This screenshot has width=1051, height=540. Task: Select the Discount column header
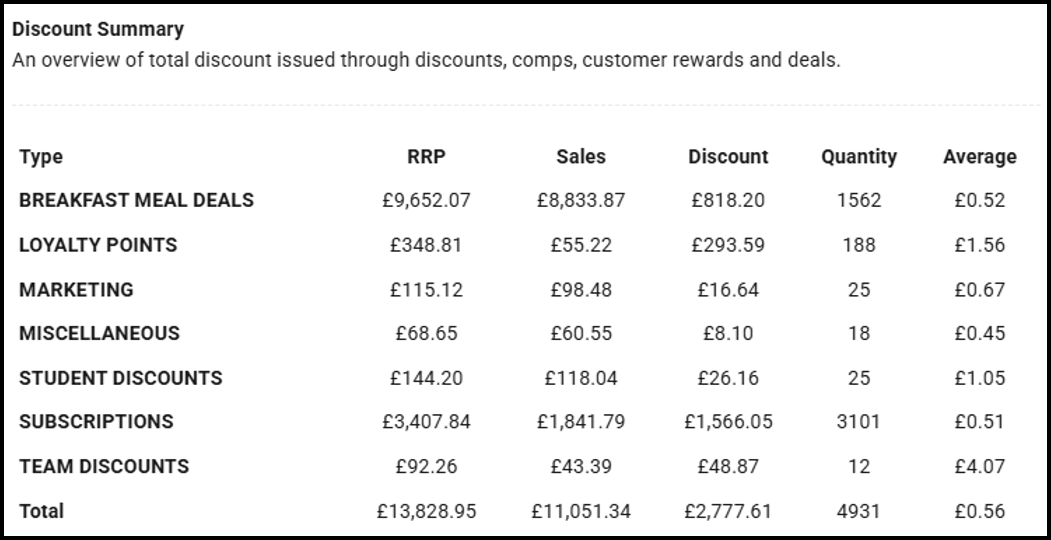[728, 157]
